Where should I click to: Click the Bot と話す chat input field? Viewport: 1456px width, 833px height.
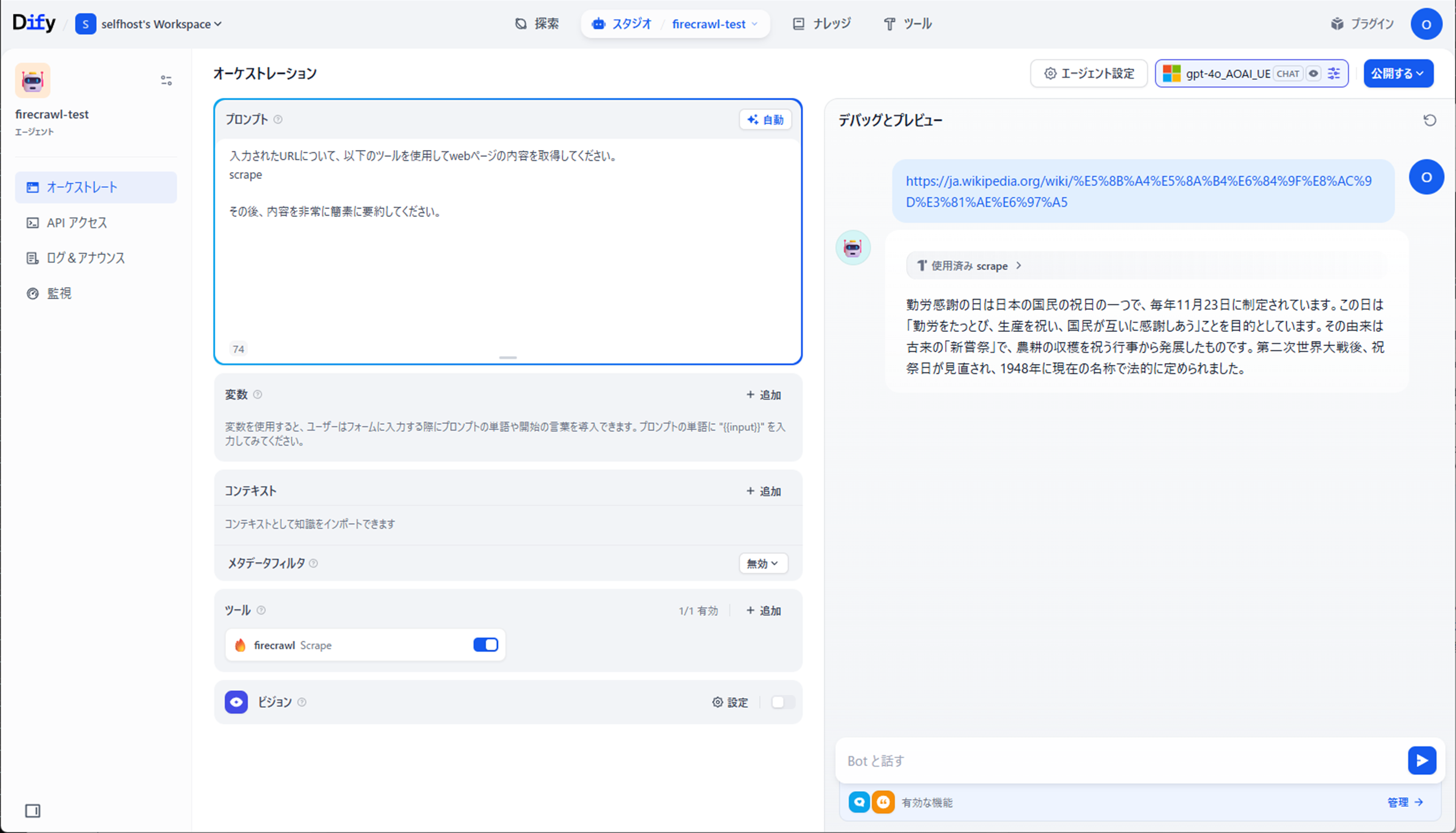[x=1116, y=761]
